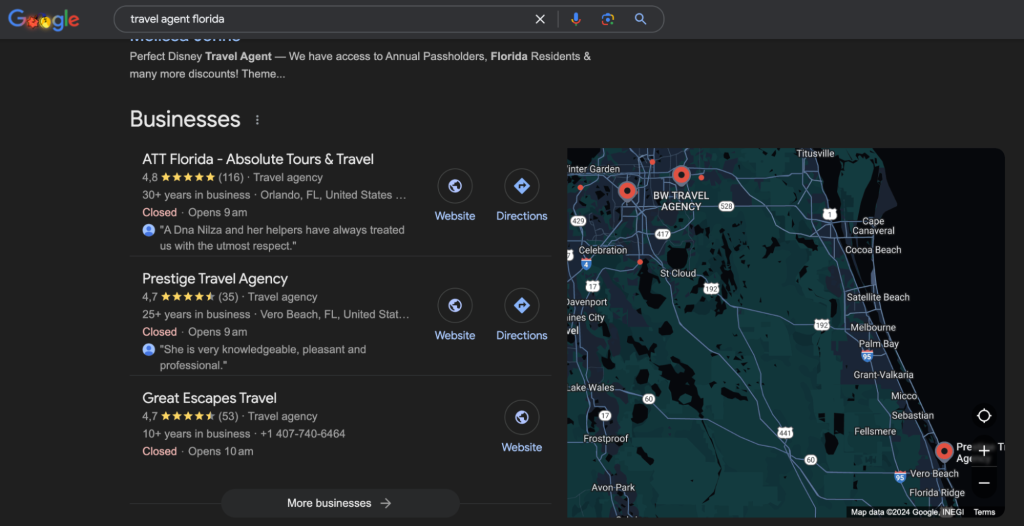Image resolution: width=1024 pixels, height=526 pixels.
Task: Open Prestige Travel Agency website icon
Action: 455,306
